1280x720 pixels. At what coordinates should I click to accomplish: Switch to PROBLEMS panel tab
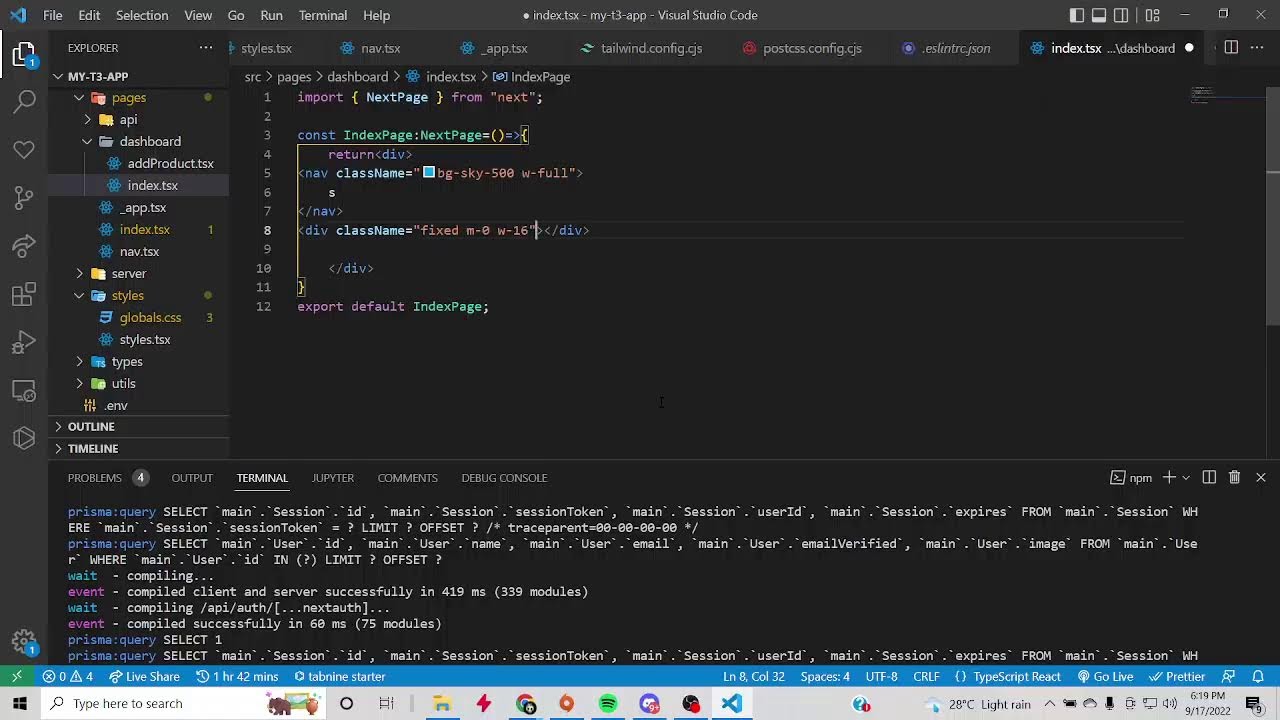tap(95, 478)
